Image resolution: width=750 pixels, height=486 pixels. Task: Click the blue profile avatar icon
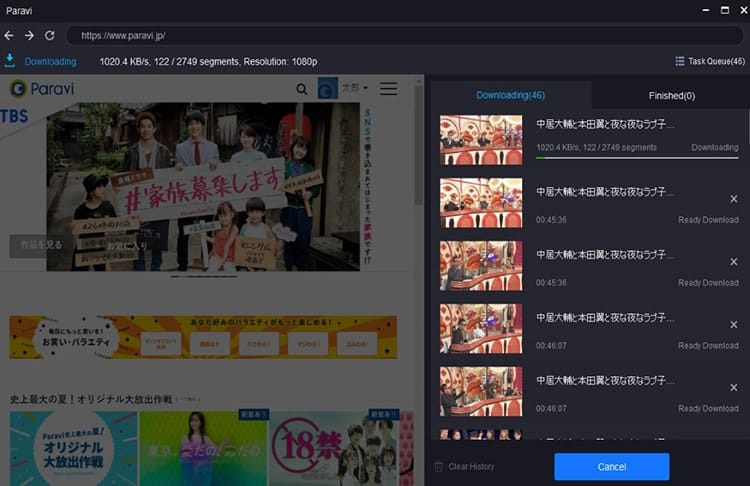pyautogui.click(x=328, y=88)
